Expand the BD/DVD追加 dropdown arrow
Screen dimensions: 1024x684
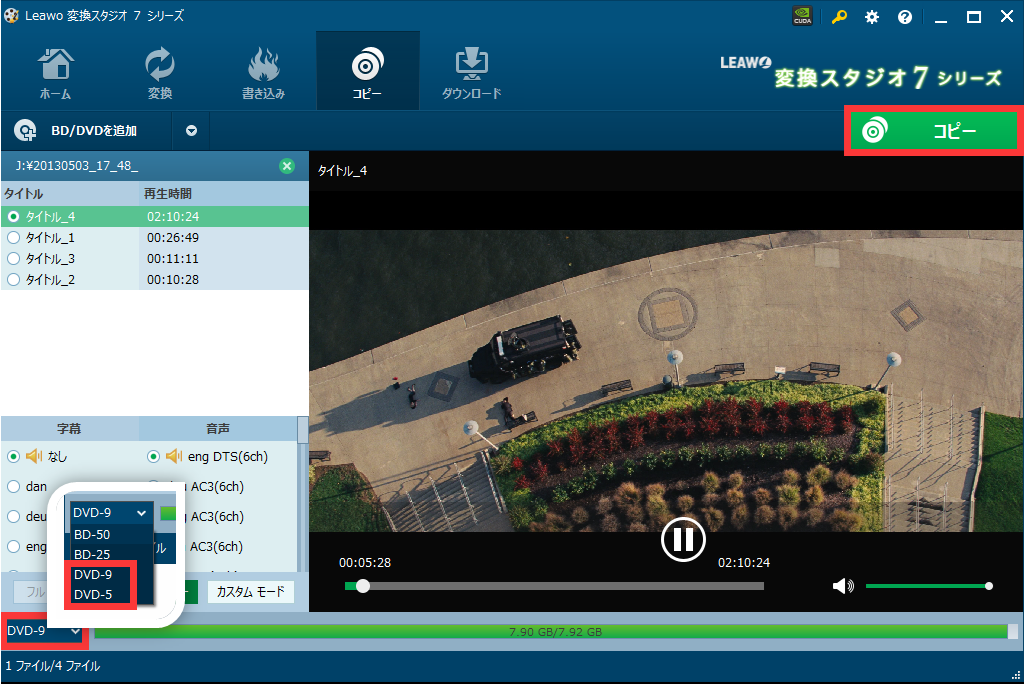tap(191, 130)
